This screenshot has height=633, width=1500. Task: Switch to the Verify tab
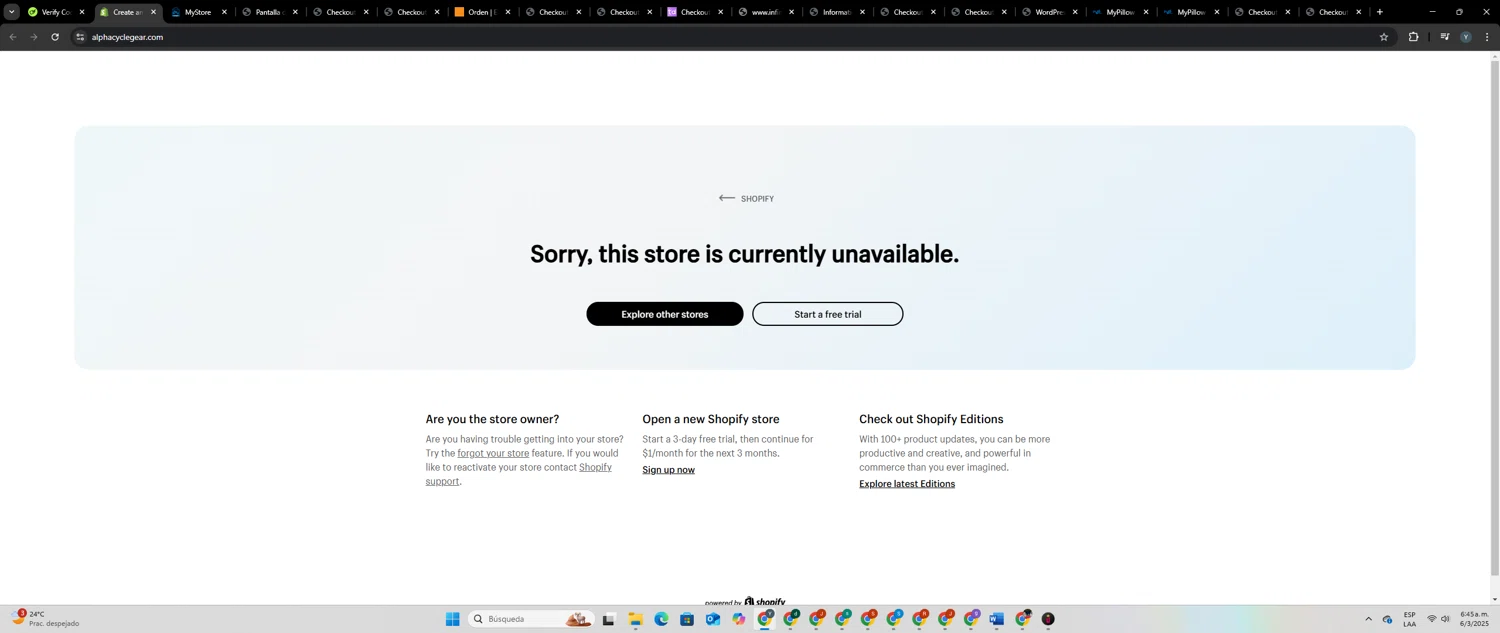[x=56, y=12]
